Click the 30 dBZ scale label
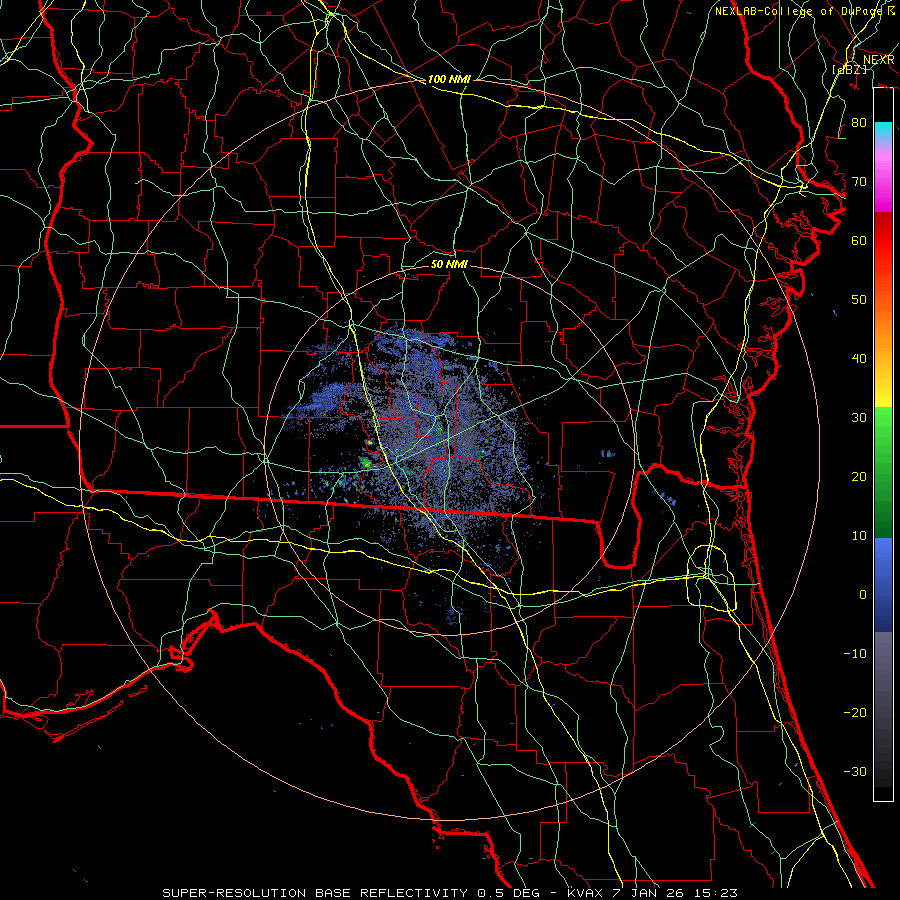900x900 pixels. coord(859,418)
